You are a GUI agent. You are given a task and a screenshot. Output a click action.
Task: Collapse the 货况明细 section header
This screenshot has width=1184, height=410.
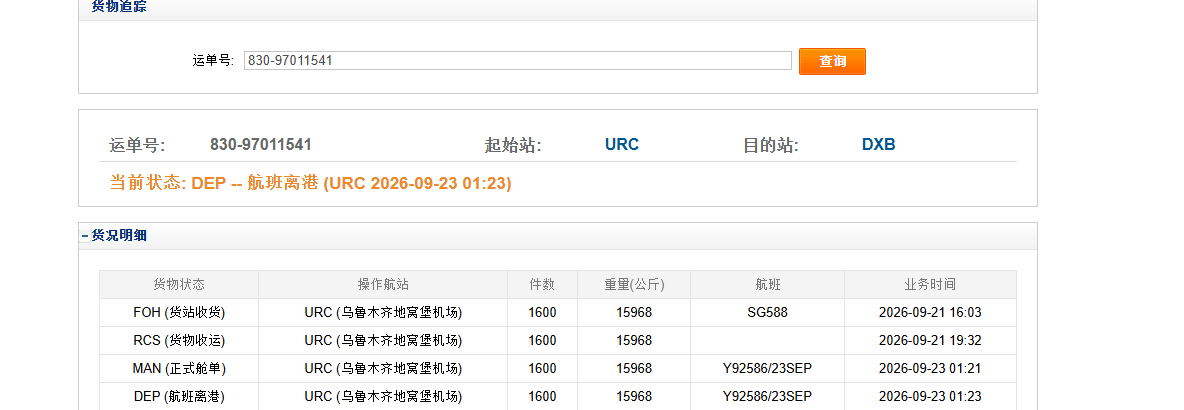coord(115,236)
